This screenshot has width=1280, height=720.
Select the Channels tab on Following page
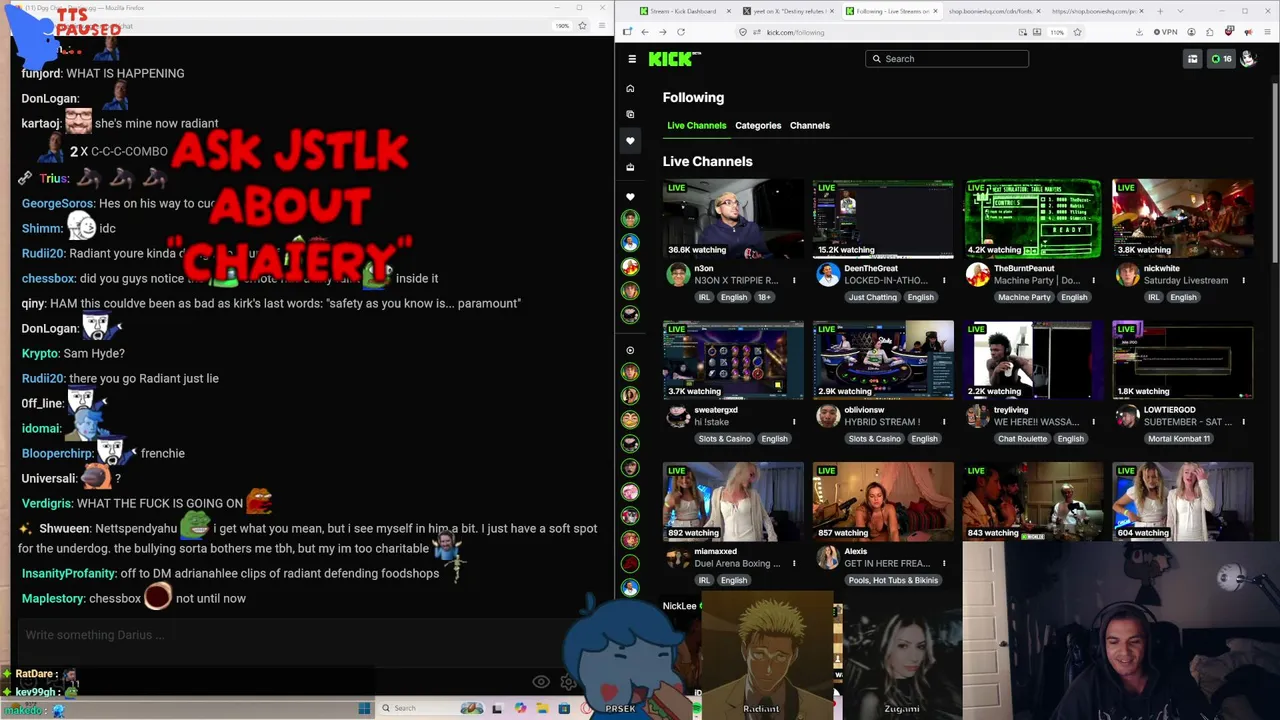click(810, 126)
